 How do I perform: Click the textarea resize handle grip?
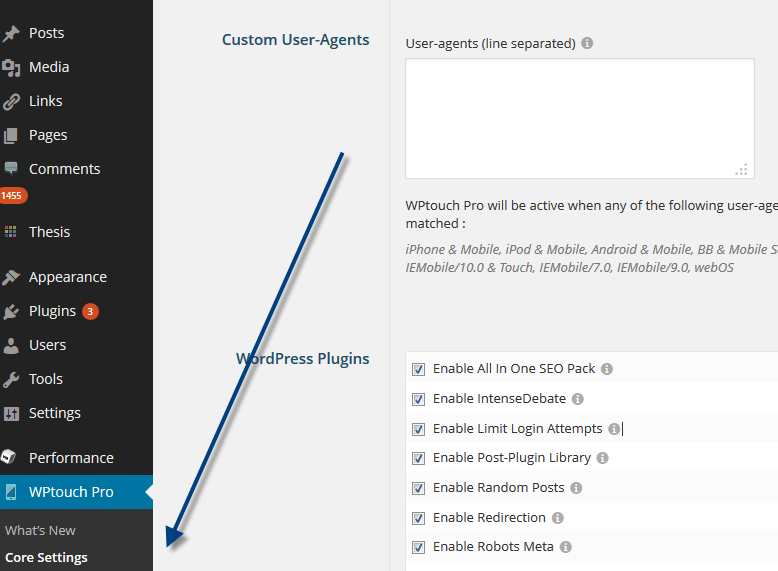pos(742,170)
